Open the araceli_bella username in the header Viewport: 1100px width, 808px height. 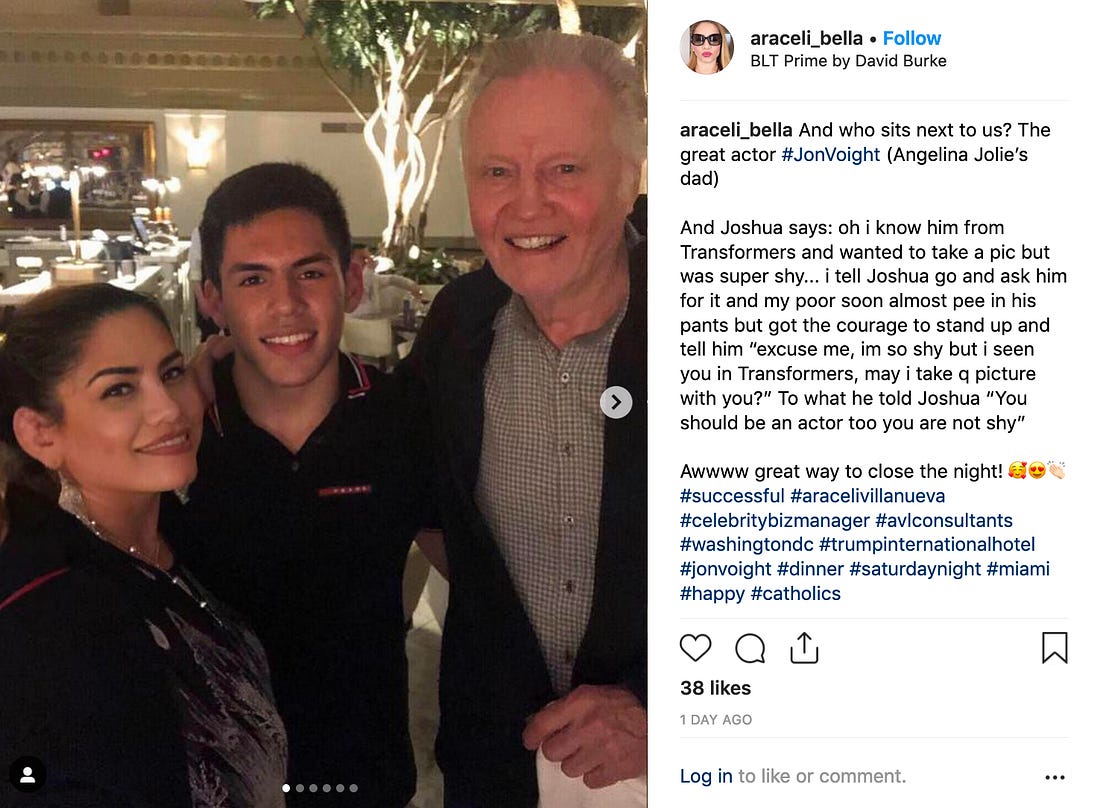(806, 39)
